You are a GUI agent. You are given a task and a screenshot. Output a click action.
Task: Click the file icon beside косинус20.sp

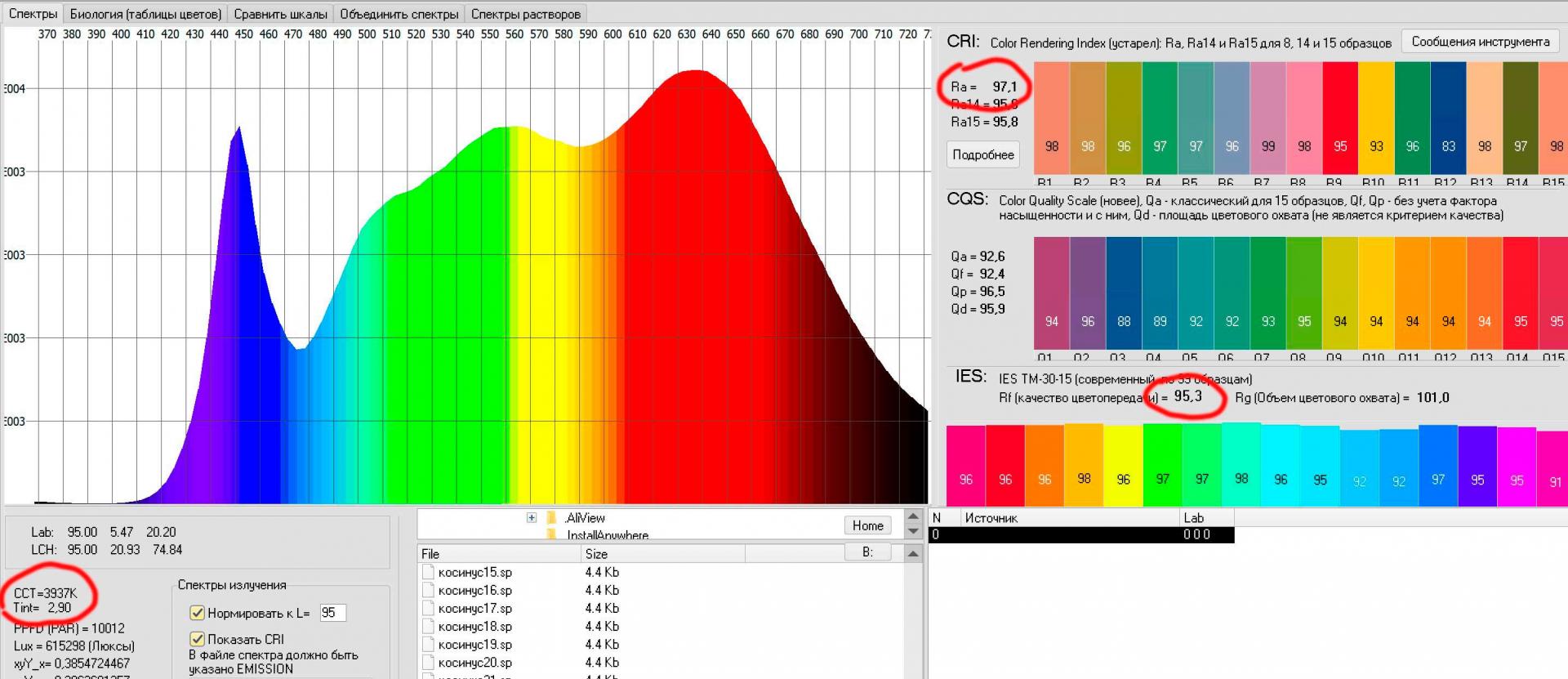pos(428,662)
